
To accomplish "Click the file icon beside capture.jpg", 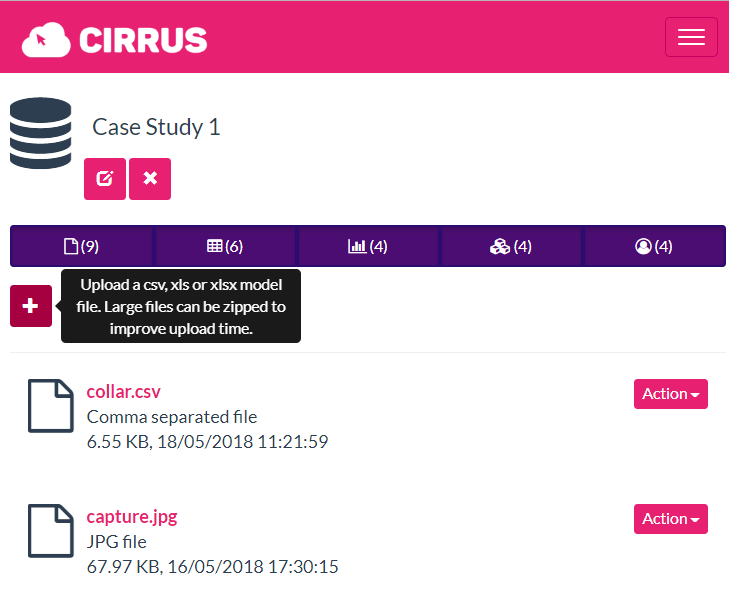I will click(x=51, y=532).
